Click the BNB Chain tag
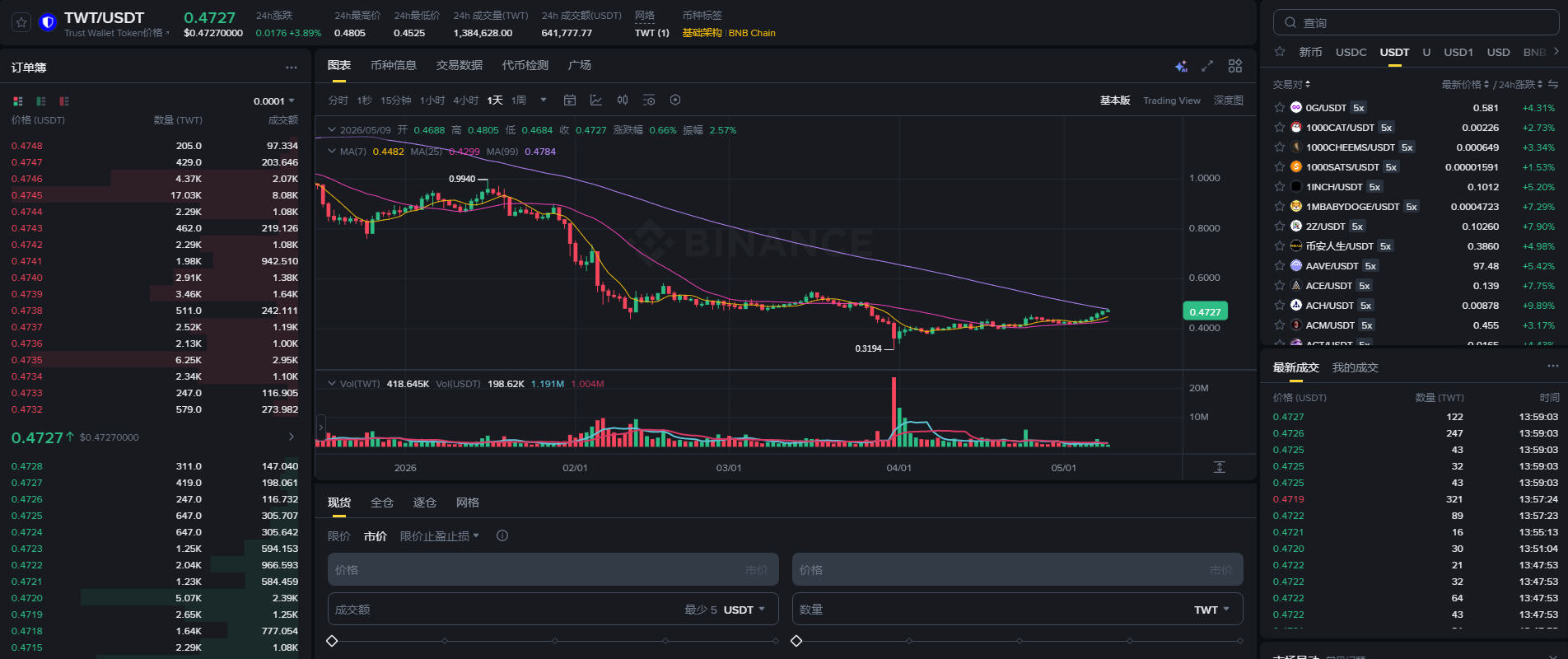This screenshot has height=659, width=1568. [752, 33]
